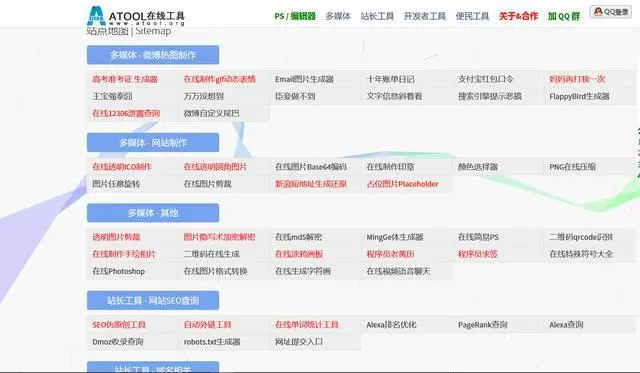Screen dimensions: 640x373
Task: Open the SEO伪原创工具 link
Action: tap(119, 325)
